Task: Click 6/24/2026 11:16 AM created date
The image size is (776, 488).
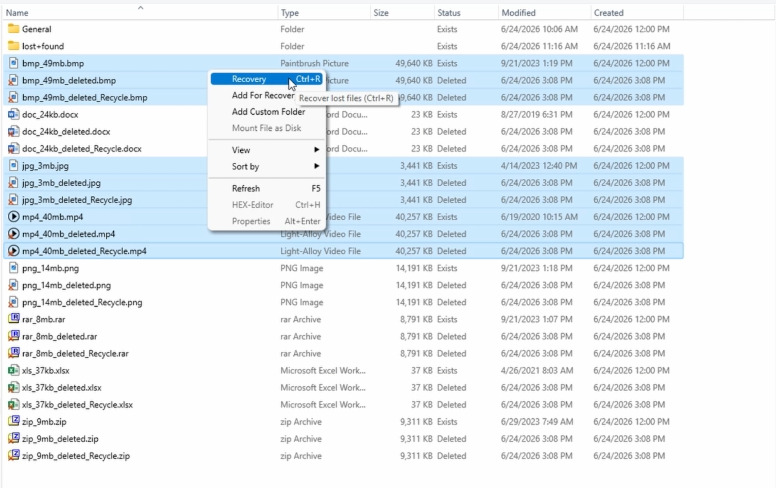Action: [x=631, y=46]
